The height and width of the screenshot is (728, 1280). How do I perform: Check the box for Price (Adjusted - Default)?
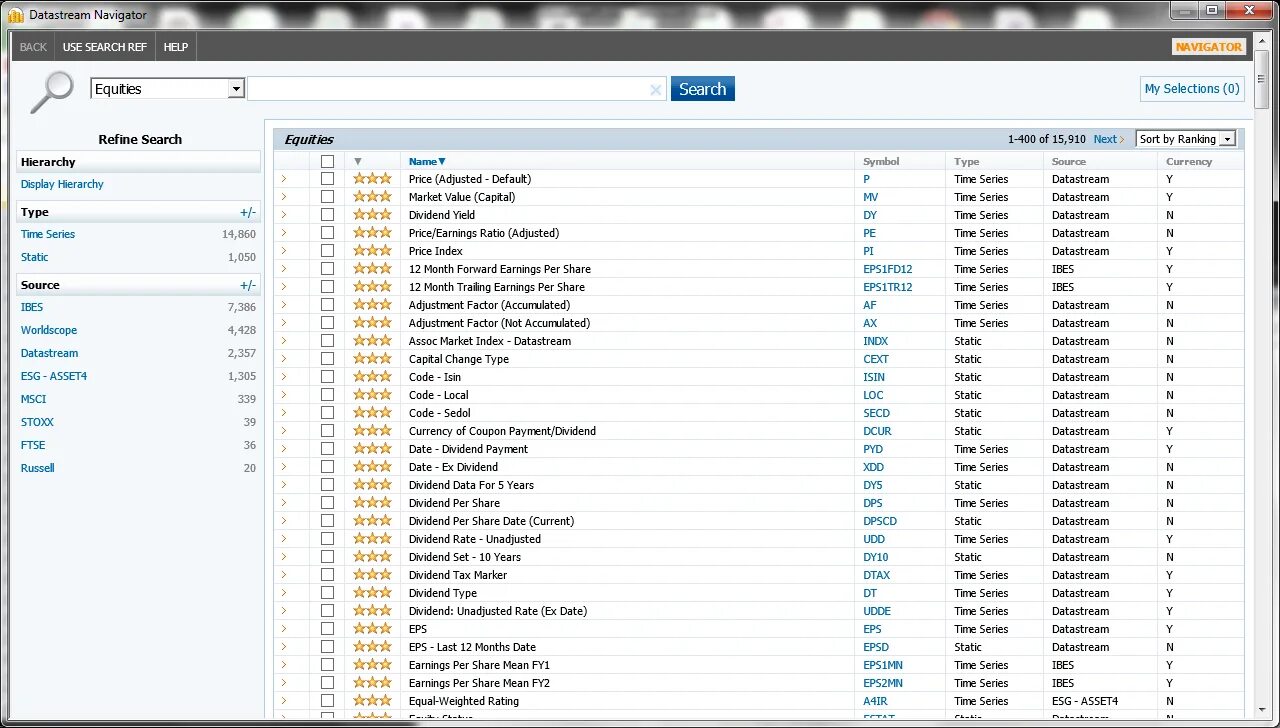pos(327,179)
